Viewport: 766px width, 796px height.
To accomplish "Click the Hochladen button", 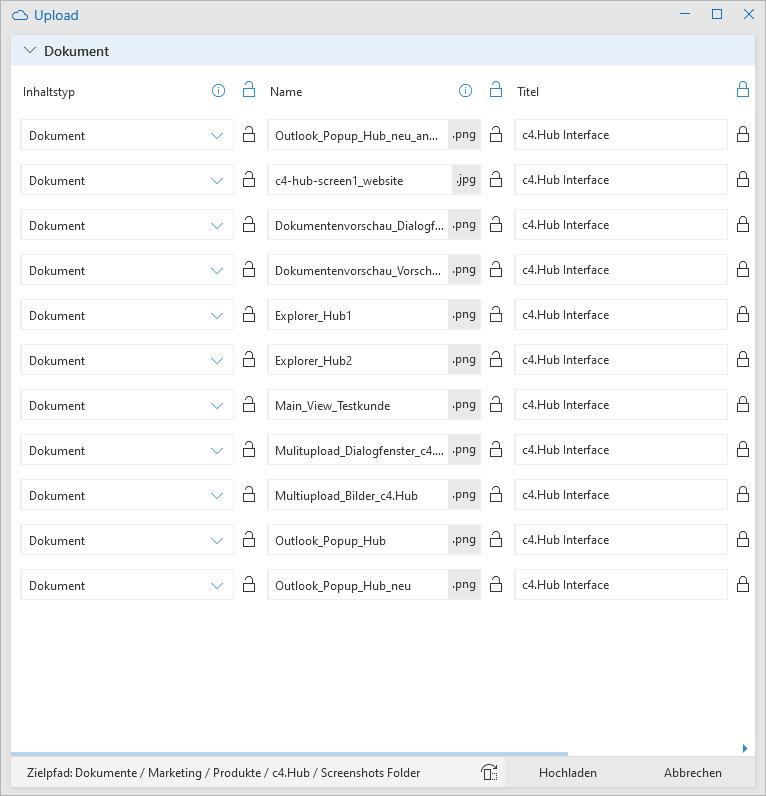I will pos(568,773).
